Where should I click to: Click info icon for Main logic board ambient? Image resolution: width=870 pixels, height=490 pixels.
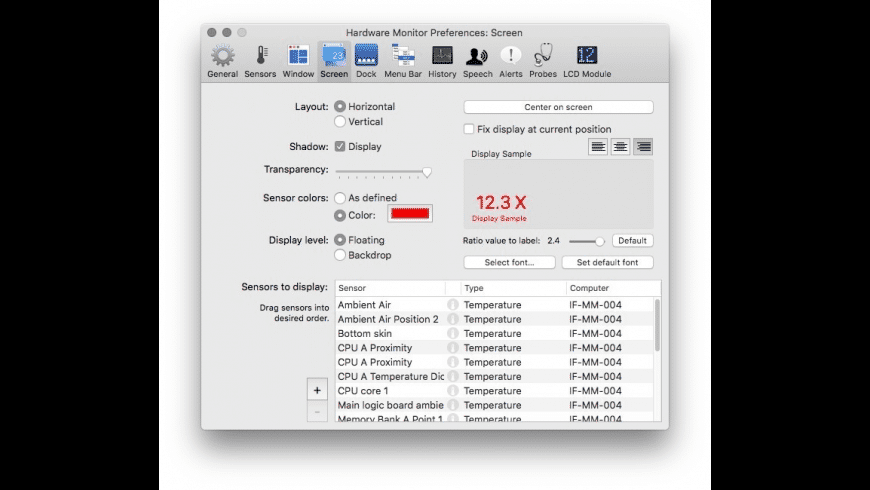pyautogui.click(x=453, y=405)
